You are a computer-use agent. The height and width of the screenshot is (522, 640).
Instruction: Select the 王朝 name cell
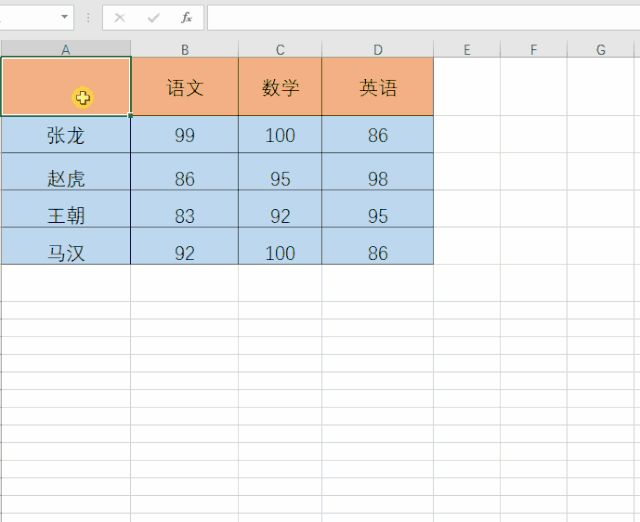point(65,215)
